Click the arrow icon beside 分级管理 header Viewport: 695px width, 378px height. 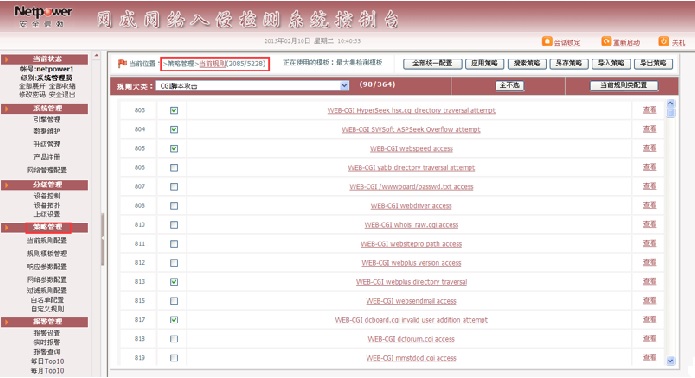tap(6, 185)
